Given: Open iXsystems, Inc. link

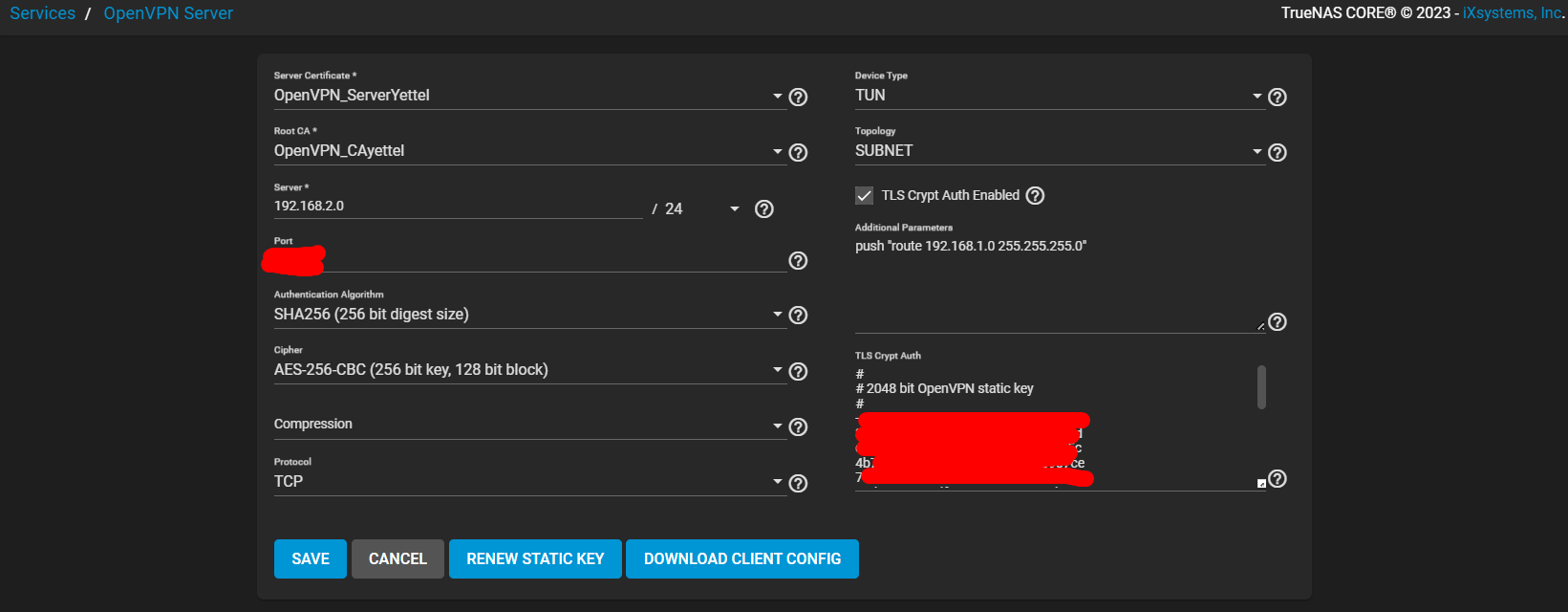Looking at the screenshot, I should click(x=1512, y=13).
